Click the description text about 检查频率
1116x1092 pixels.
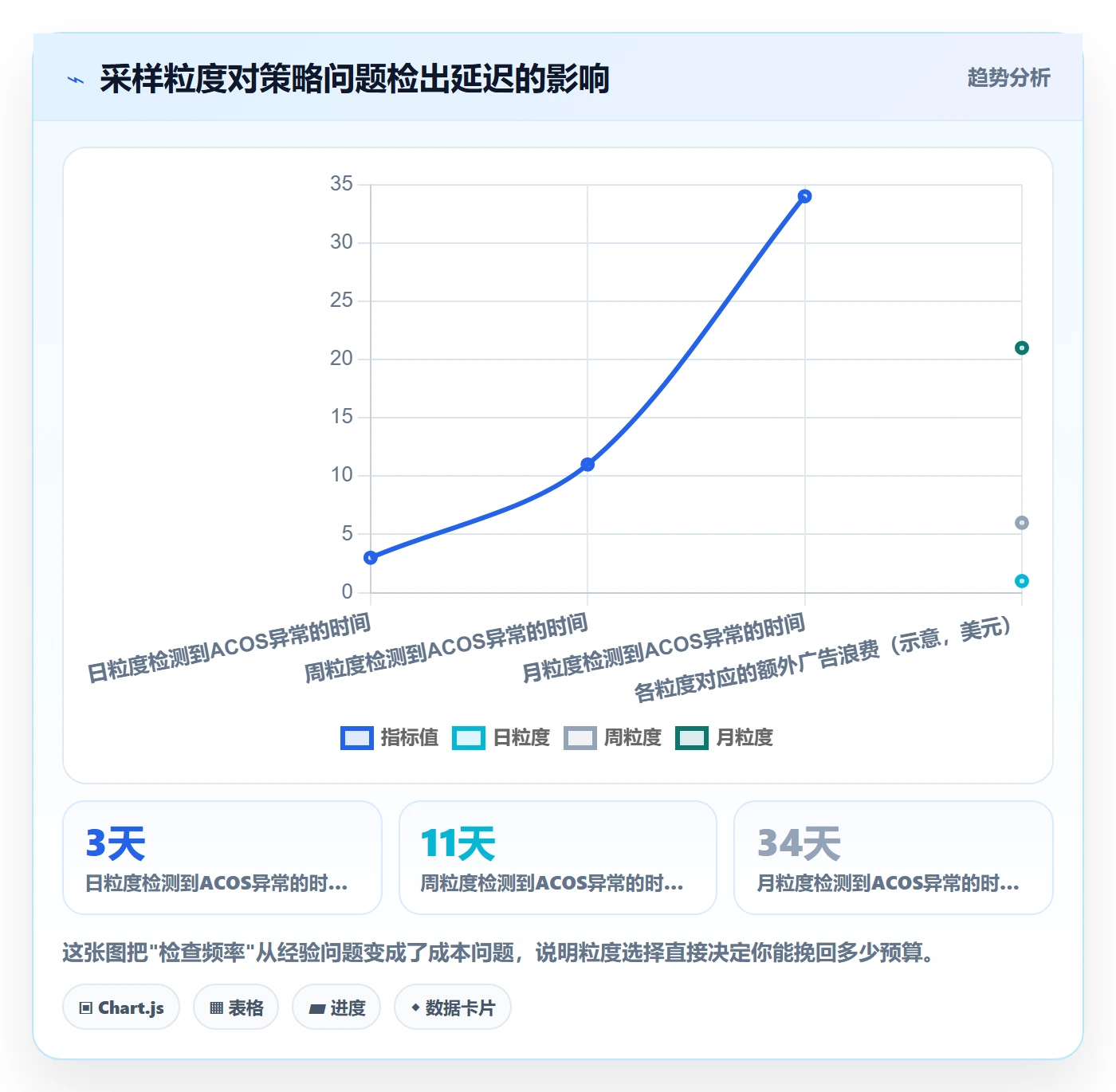(x=501, y=953)
